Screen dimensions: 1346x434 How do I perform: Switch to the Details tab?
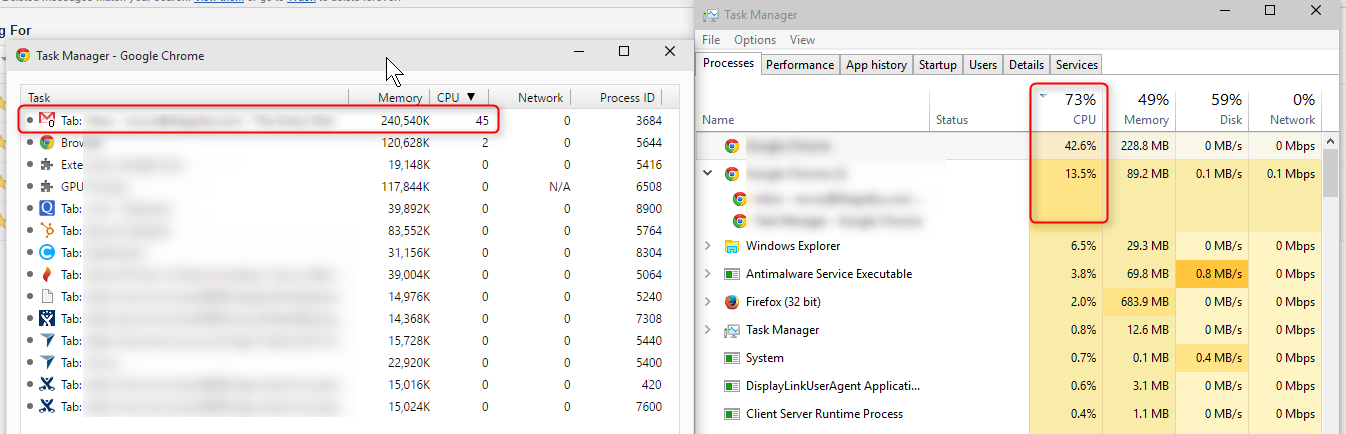(x=1026, y=65)
